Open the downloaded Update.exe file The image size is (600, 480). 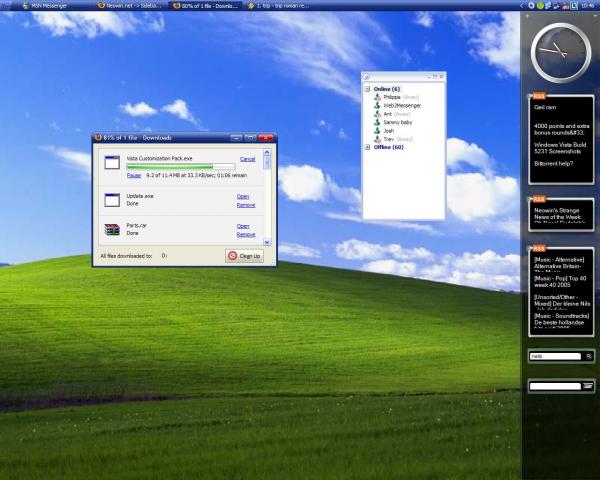click(242, 196)
